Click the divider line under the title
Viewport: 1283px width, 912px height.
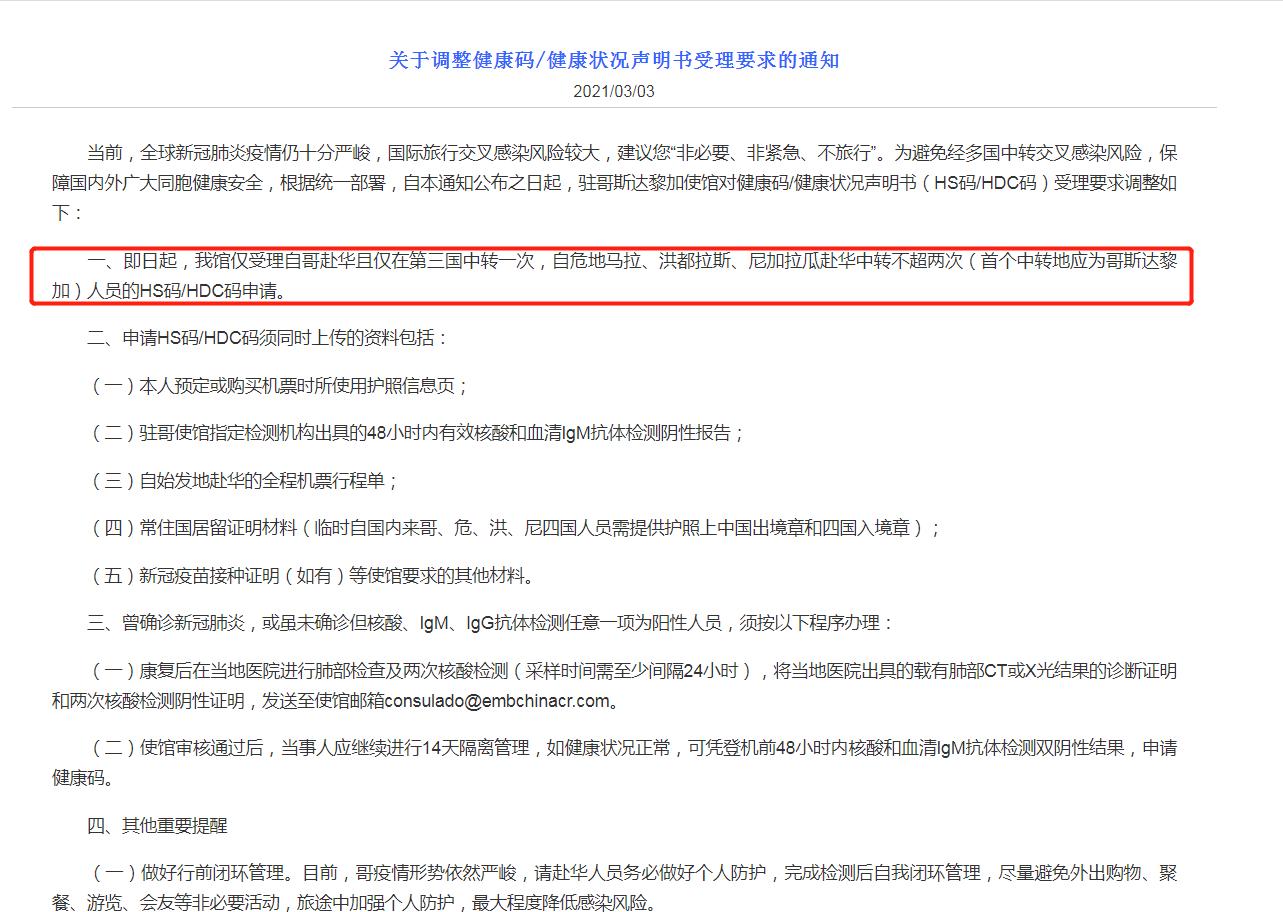pos(640,110)
